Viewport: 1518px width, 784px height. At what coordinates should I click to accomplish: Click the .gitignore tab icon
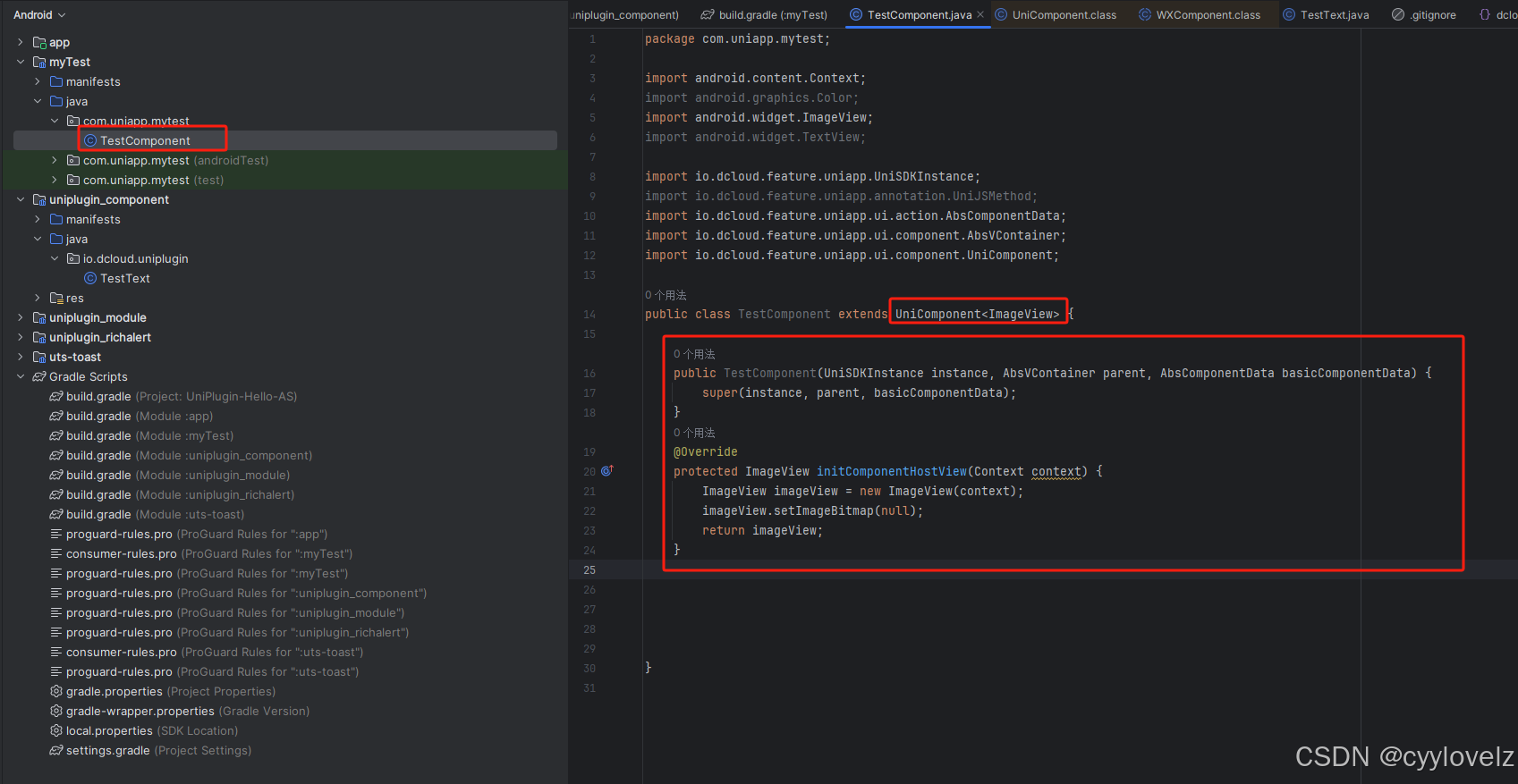[1398, 14]
